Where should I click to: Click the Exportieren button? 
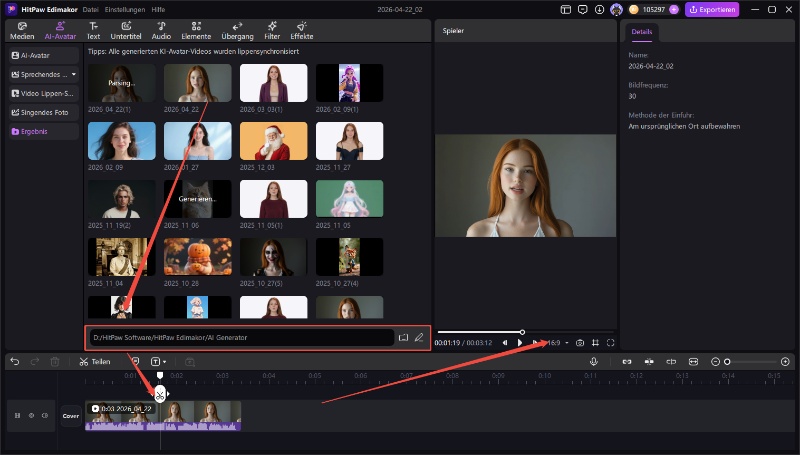tap(712, 9)
